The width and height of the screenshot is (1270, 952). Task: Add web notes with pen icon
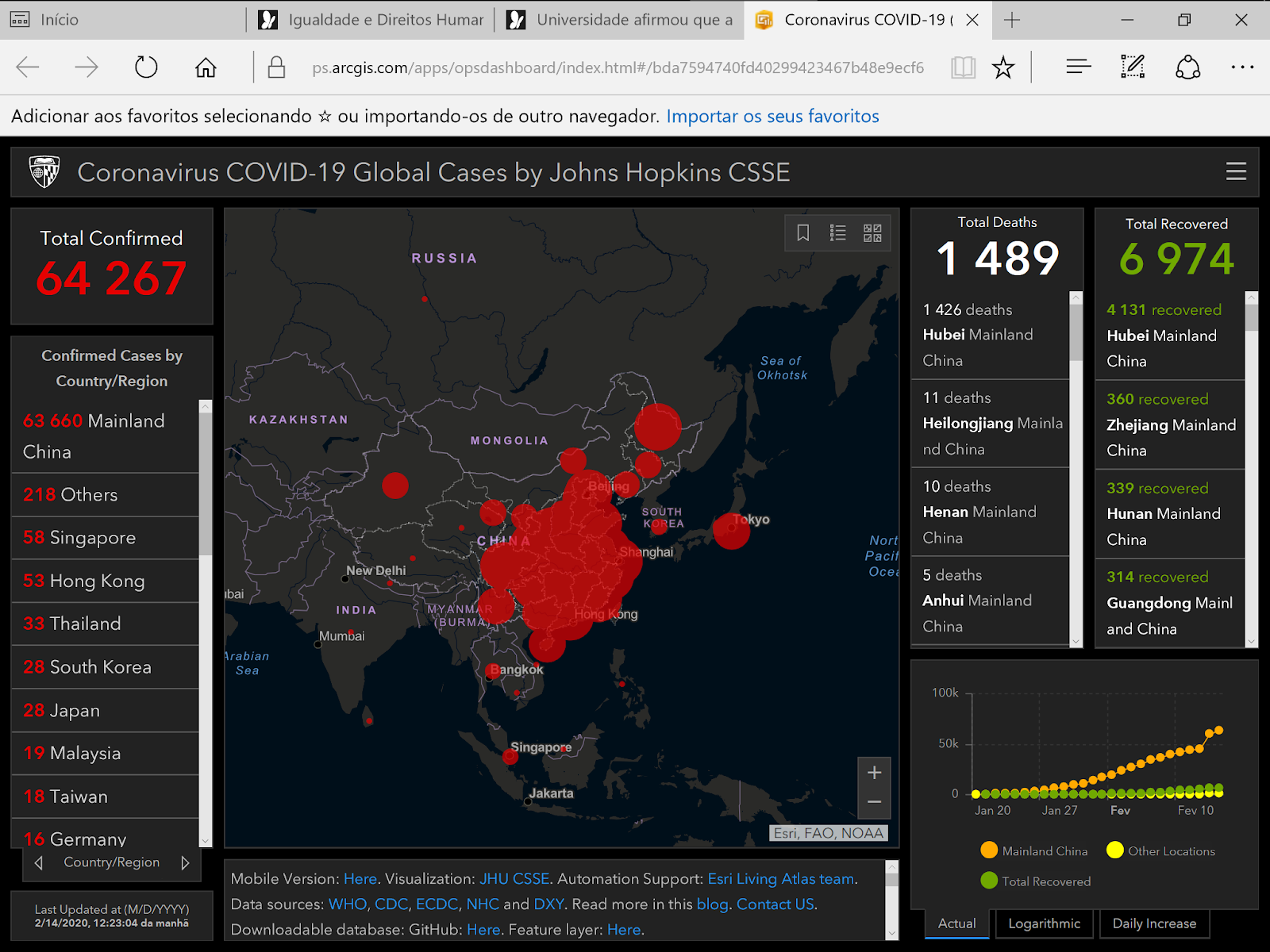click(1133, 67)
